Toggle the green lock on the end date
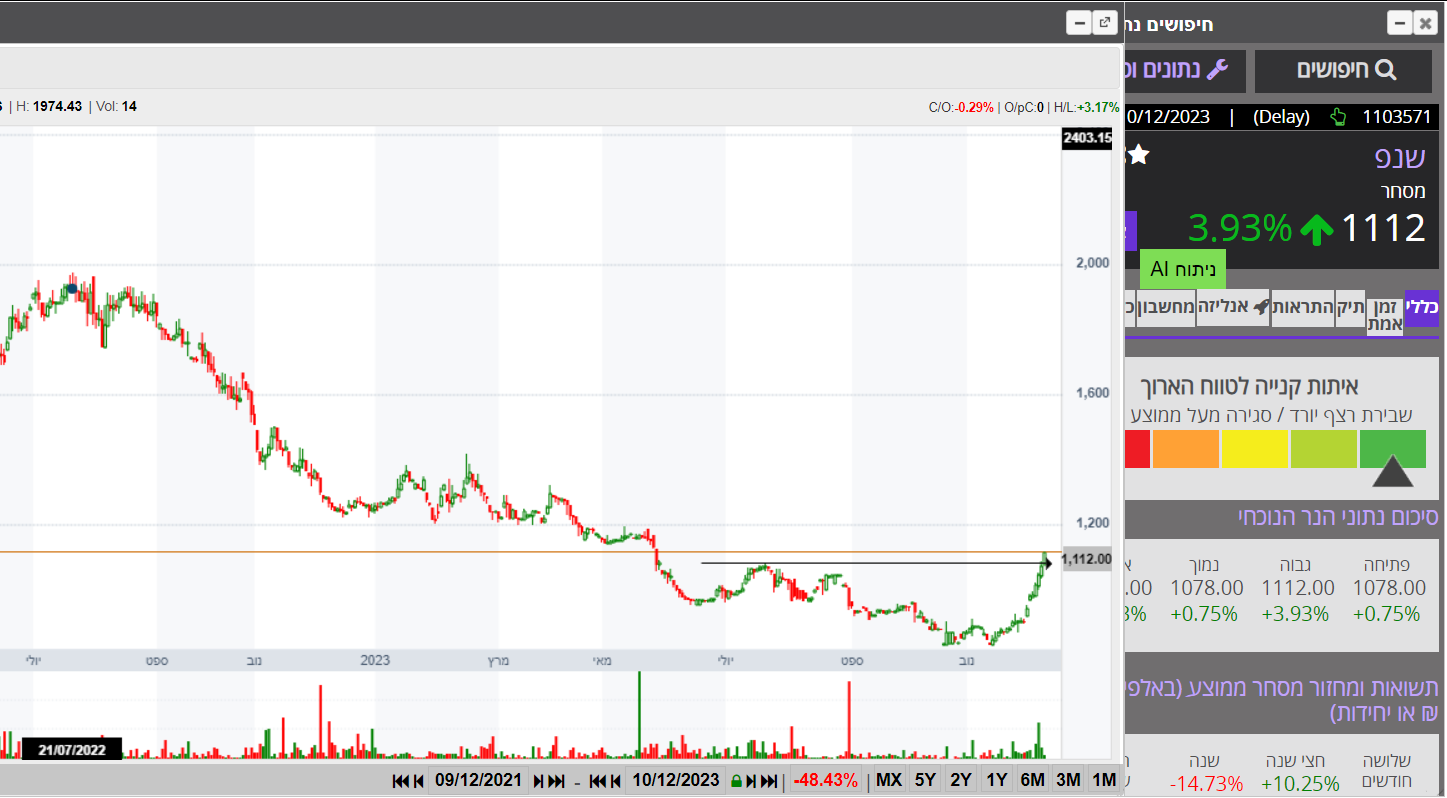The width and height of the screenshot is (1447, 798). click(736, 781)
